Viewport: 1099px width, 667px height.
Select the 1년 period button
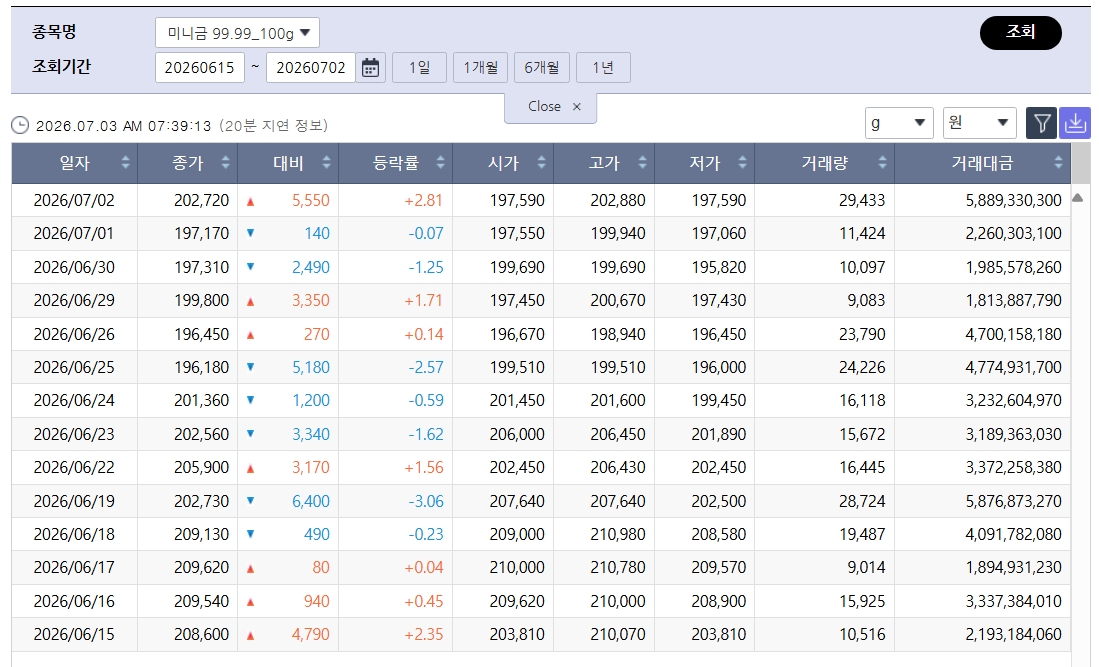coord(603,68)
